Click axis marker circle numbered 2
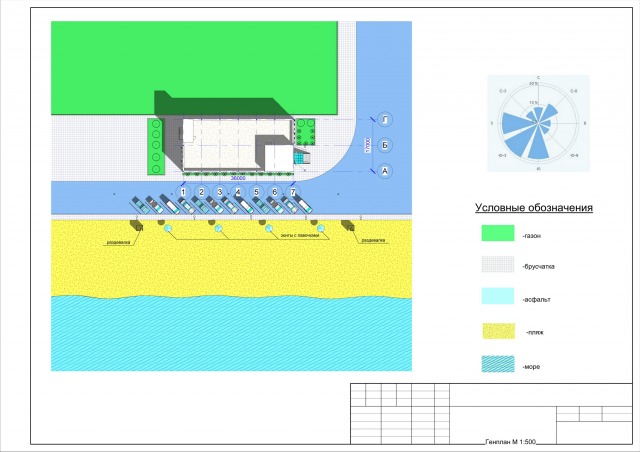This screenshot has height=452, width=640. (201, 192)
